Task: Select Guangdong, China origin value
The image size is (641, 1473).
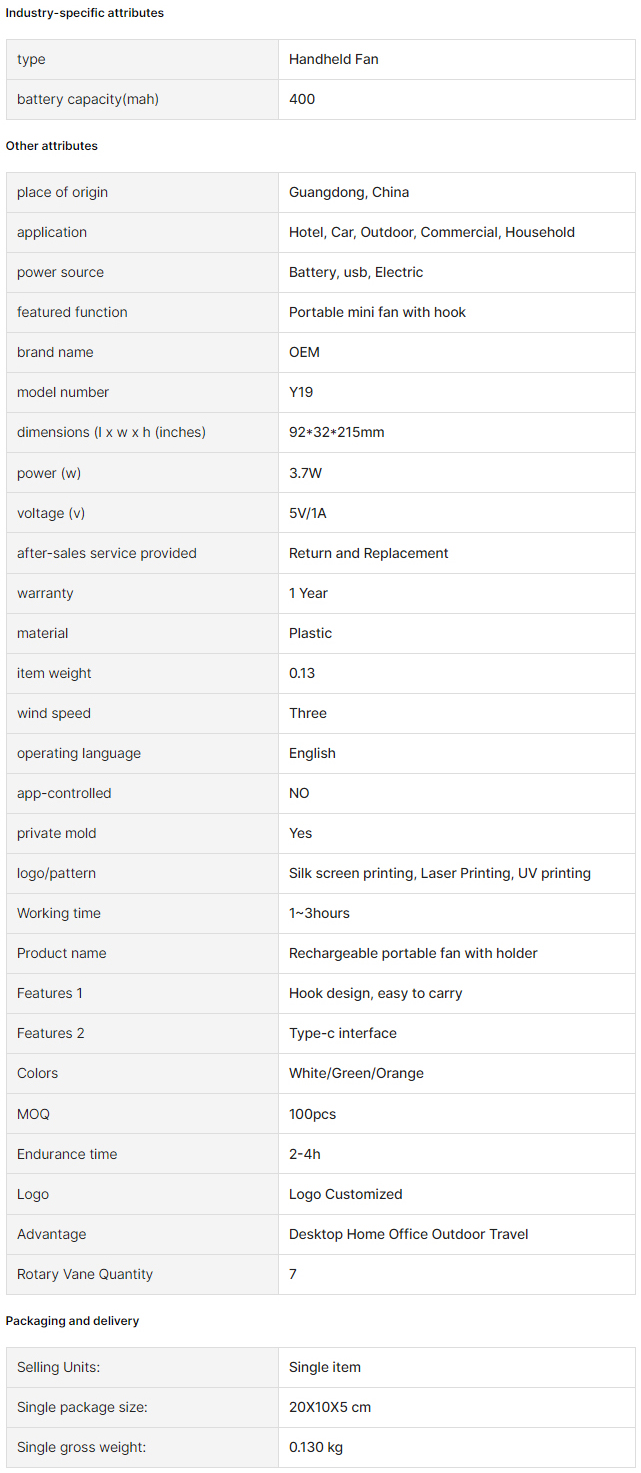Action: 349,192
